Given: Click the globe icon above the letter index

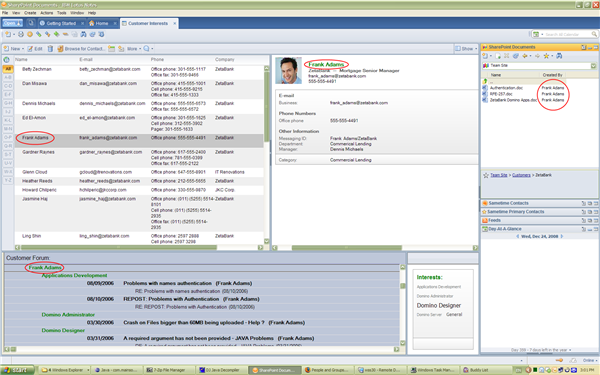Looking at the screenshot, I should pos(7,60).
